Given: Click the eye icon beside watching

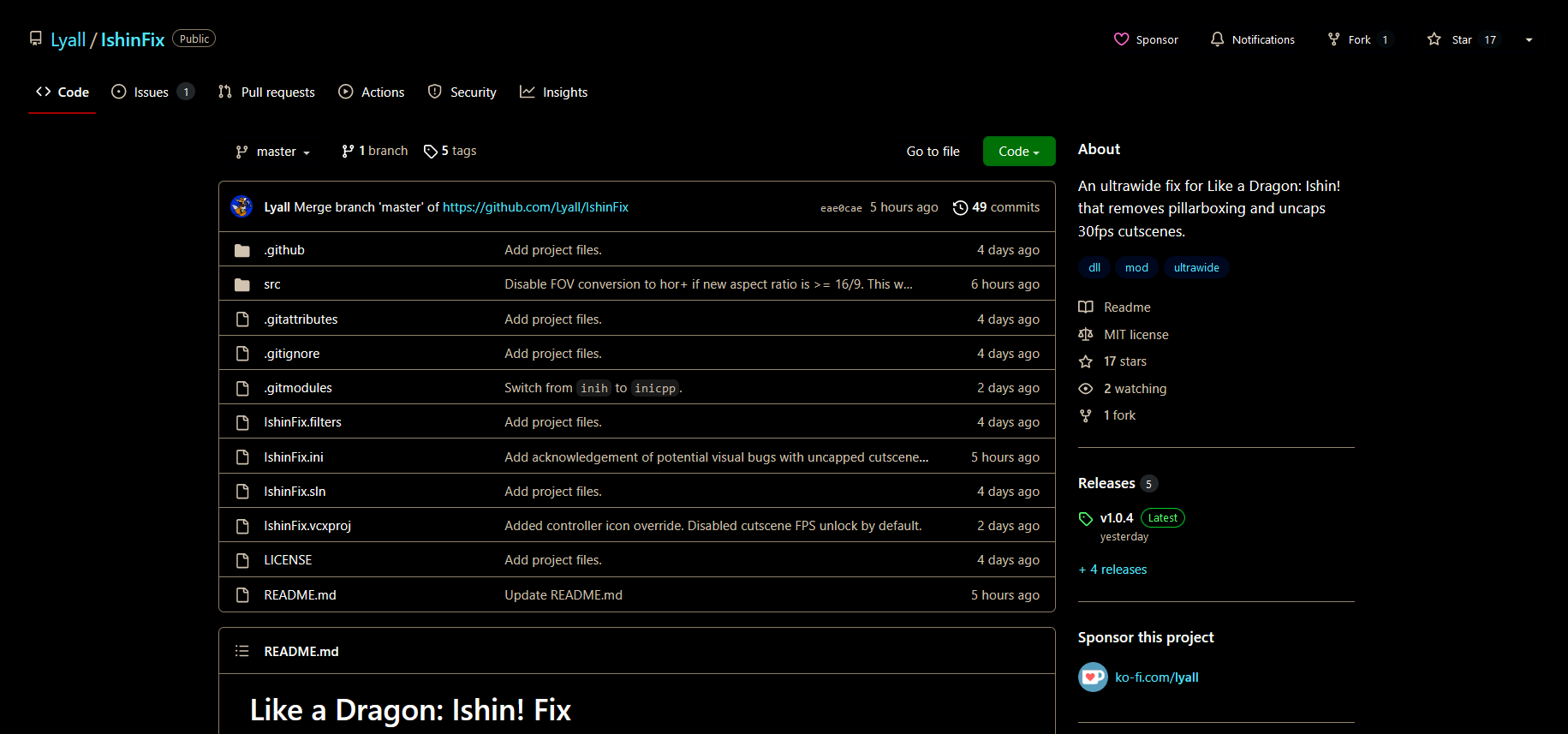Looking at the screenshot, I should tap(1086, 389).
